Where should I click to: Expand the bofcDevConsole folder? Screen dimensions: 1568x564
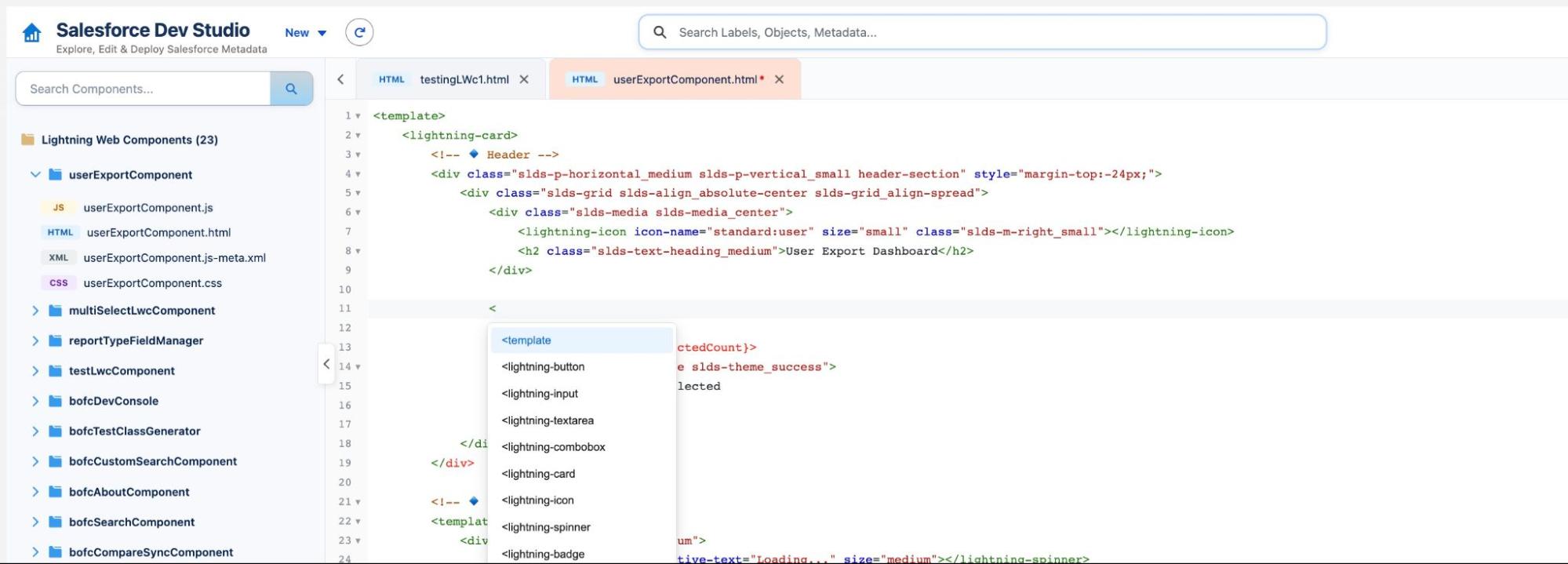click(x=35, y=401)
